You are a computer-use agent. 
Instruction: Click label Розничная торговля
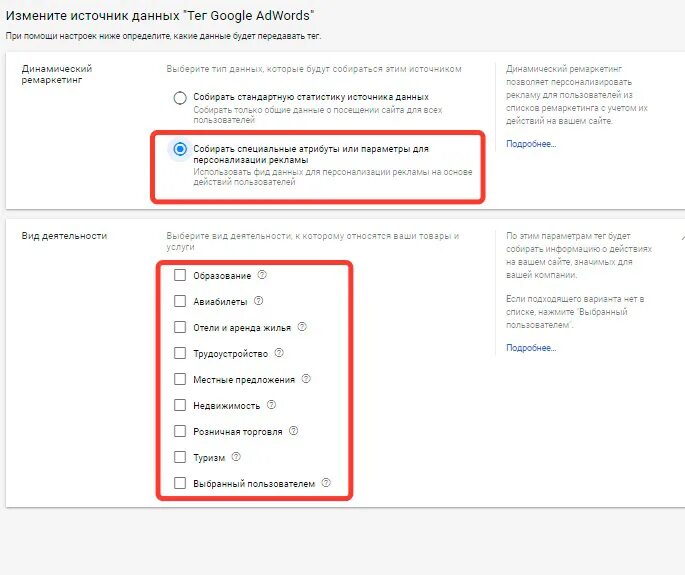tap(238, 432)
